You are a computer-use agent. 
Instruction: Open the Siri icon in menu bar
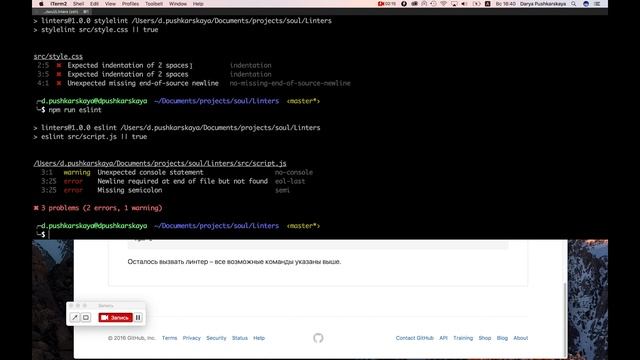[586, 4]
